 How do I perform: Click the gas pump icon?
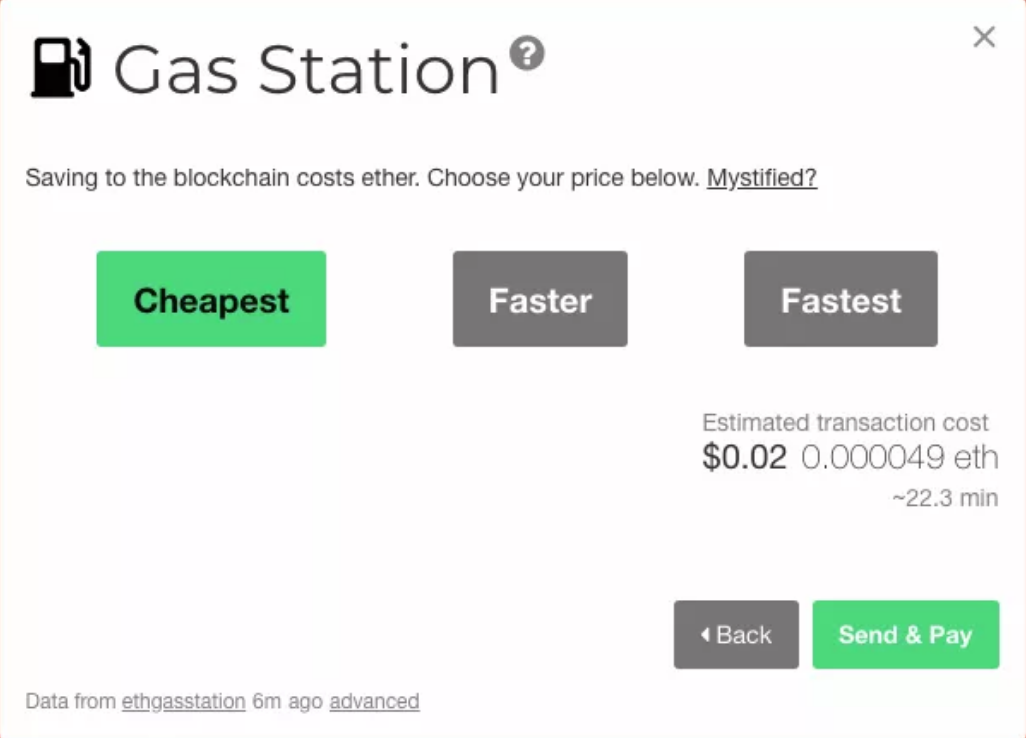pyautogui.click(x=62, y=67)
